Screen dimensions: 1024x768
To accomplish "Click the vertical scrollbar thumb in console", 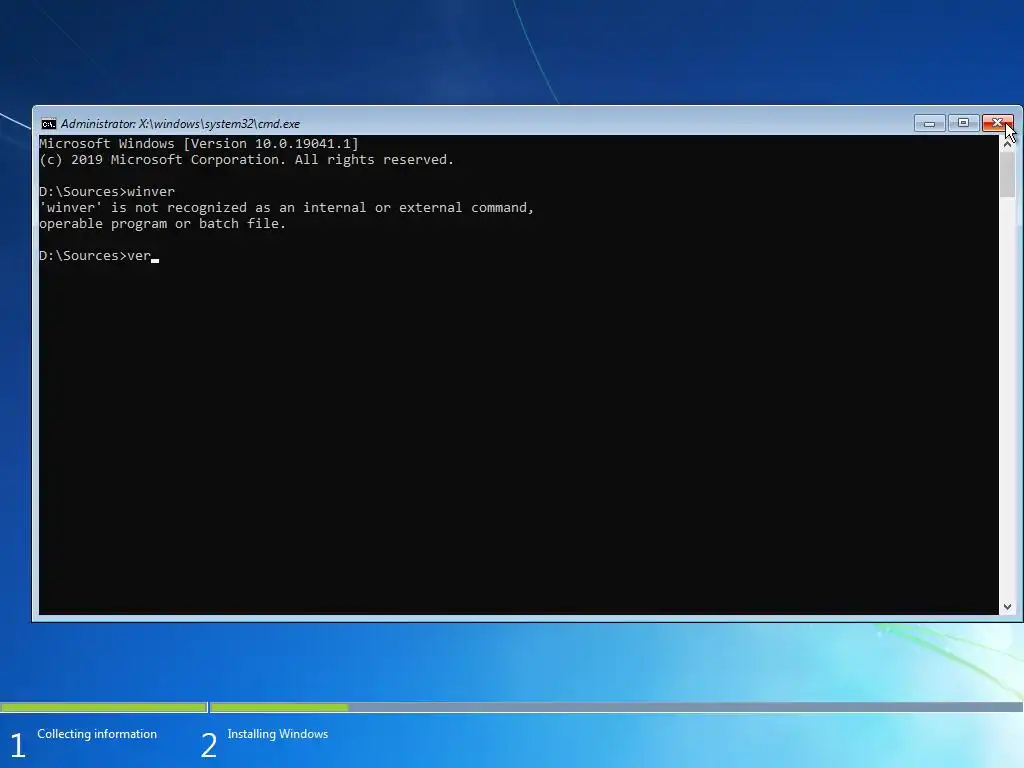I will [1007, 174].
